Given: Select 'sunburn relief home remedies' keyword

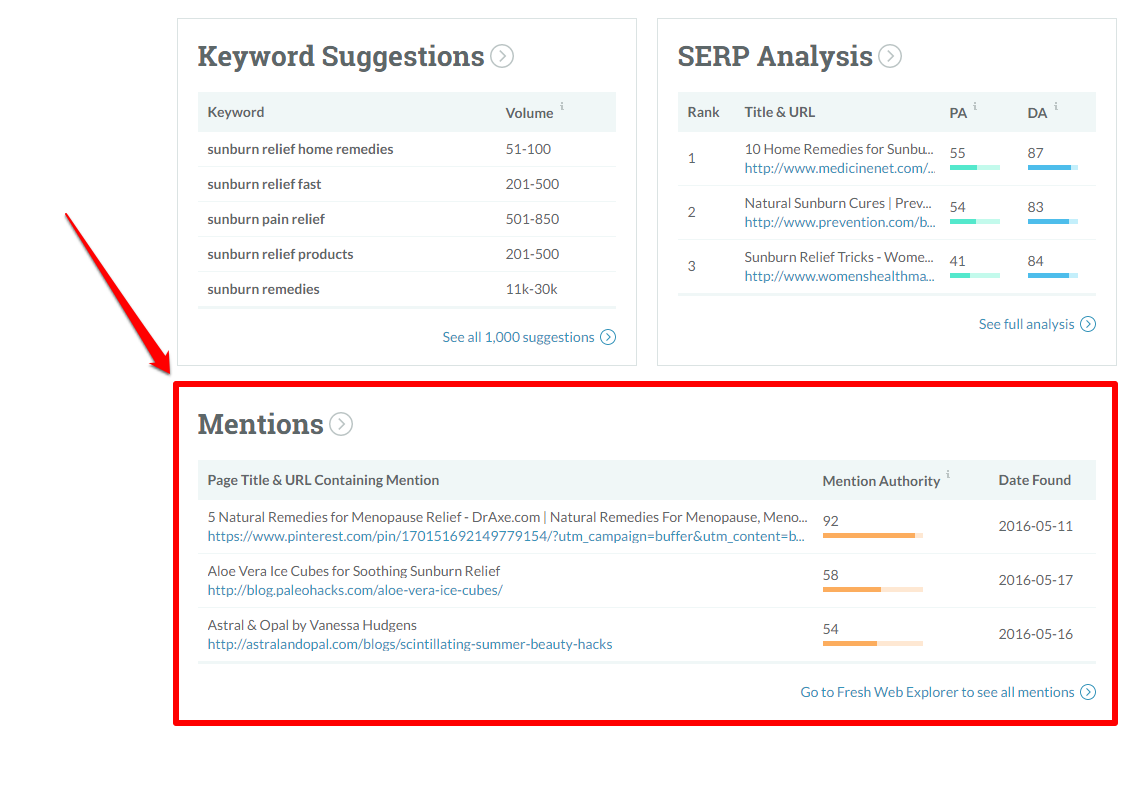Looking at the screenshot, I should pyautogui.click(x=300, y=149).
